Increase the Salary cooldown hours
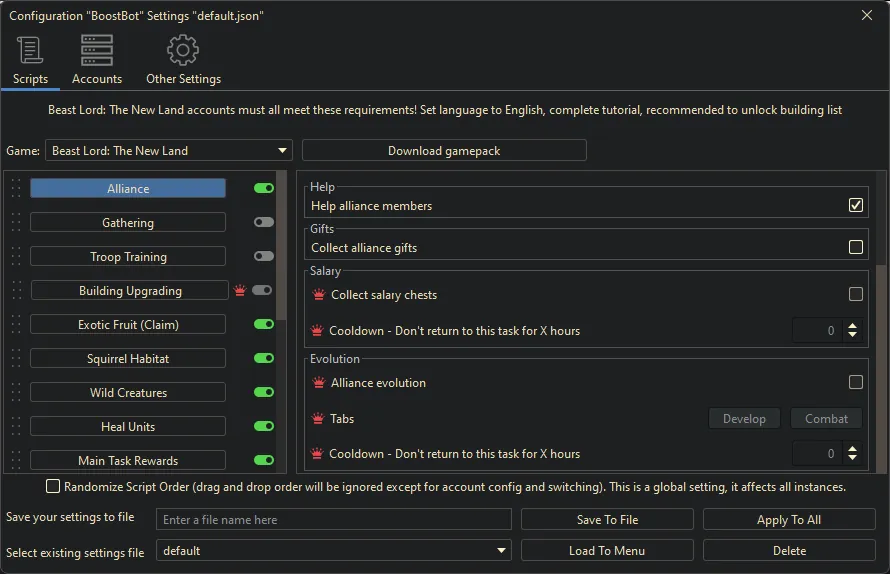This screenshot has height=574, width=890. [853, 326]
